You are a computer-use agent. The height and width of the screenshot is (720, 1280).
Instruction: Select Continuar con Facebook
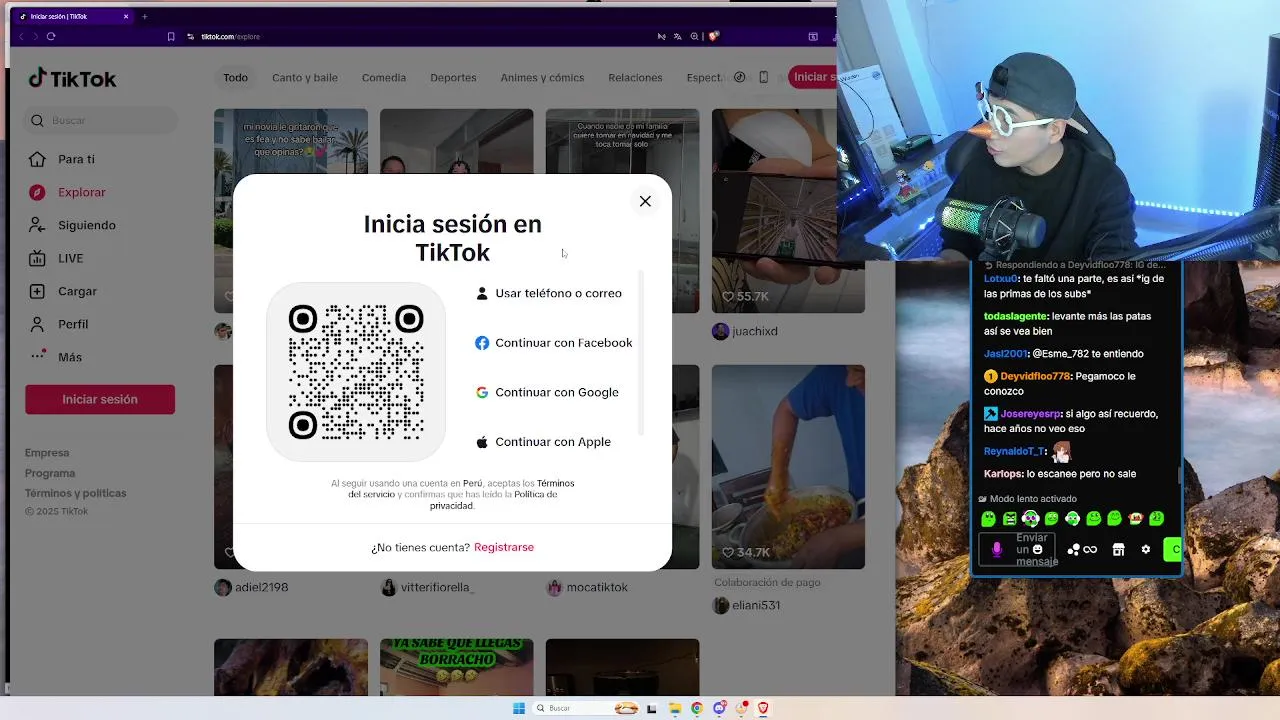click(554, 343)
